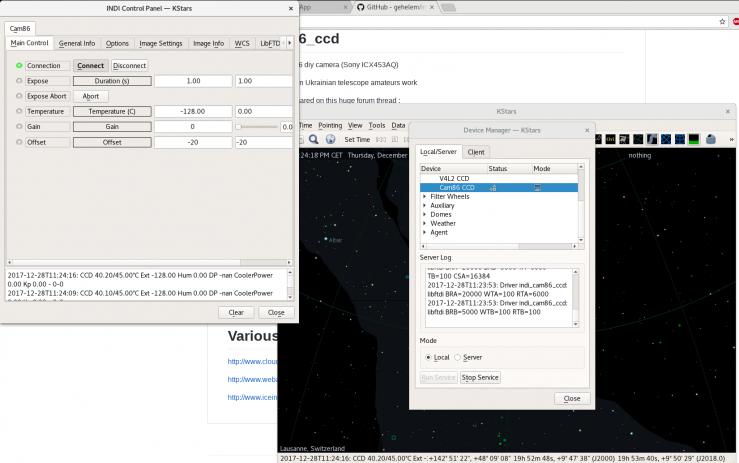Viewport: 739px width, 463px height.
Task: Click the Cam86 CCD status icon in Device Manager
Action: coord(493,188)
